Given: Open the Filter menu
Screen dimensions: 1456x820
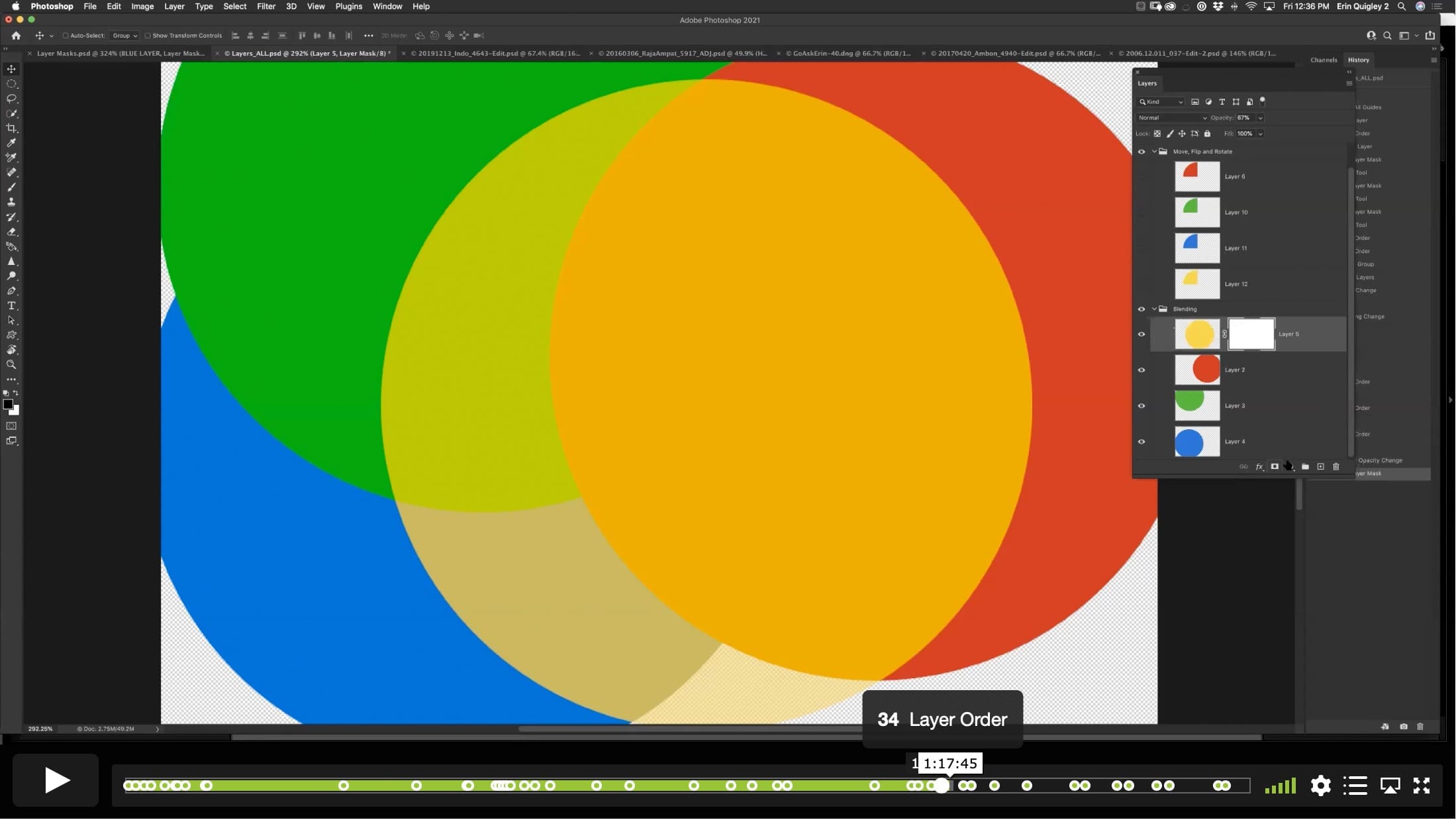Looking at the screenshot, I should tap(266, 7).
